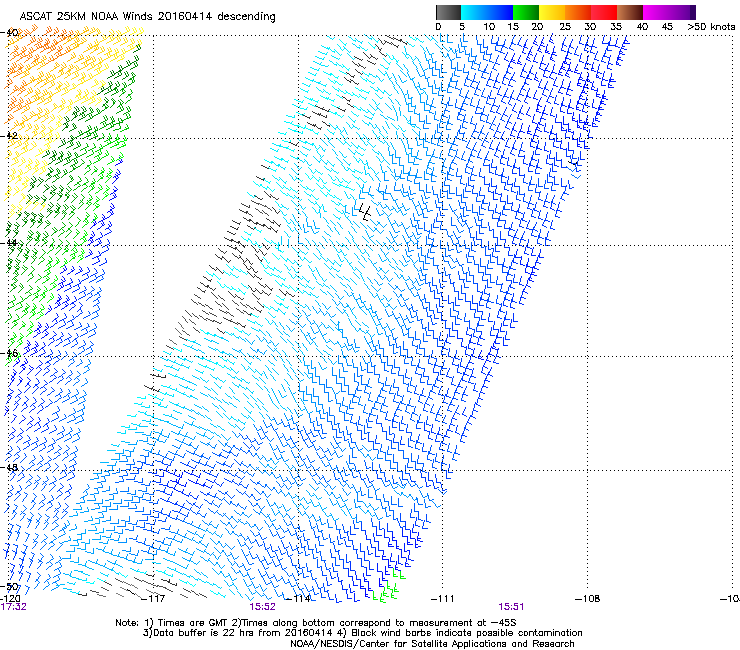Click the '15' label under the color legend

tap(513, 27)
